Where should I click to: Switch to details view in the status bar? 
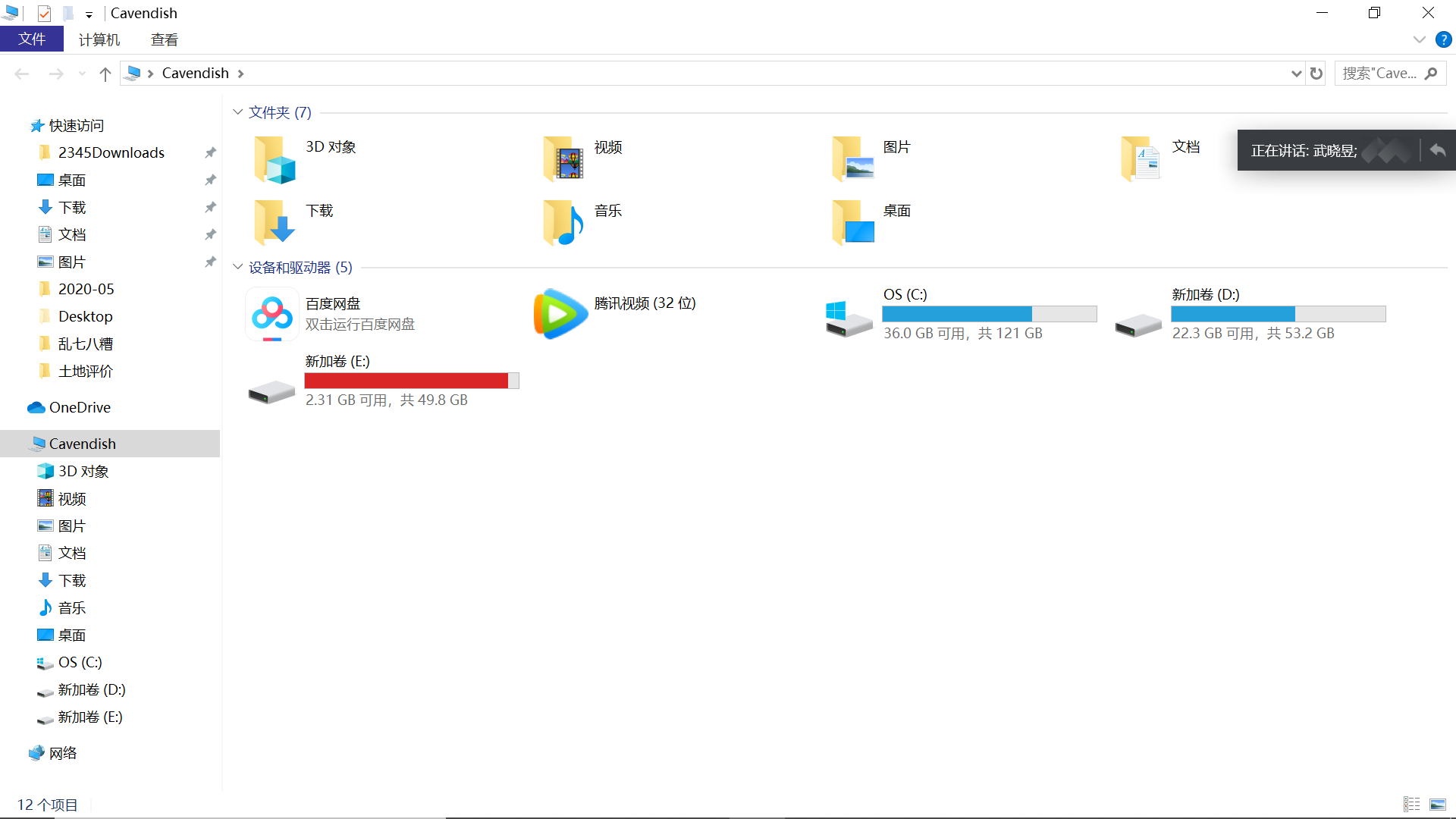pos(1411,805)
